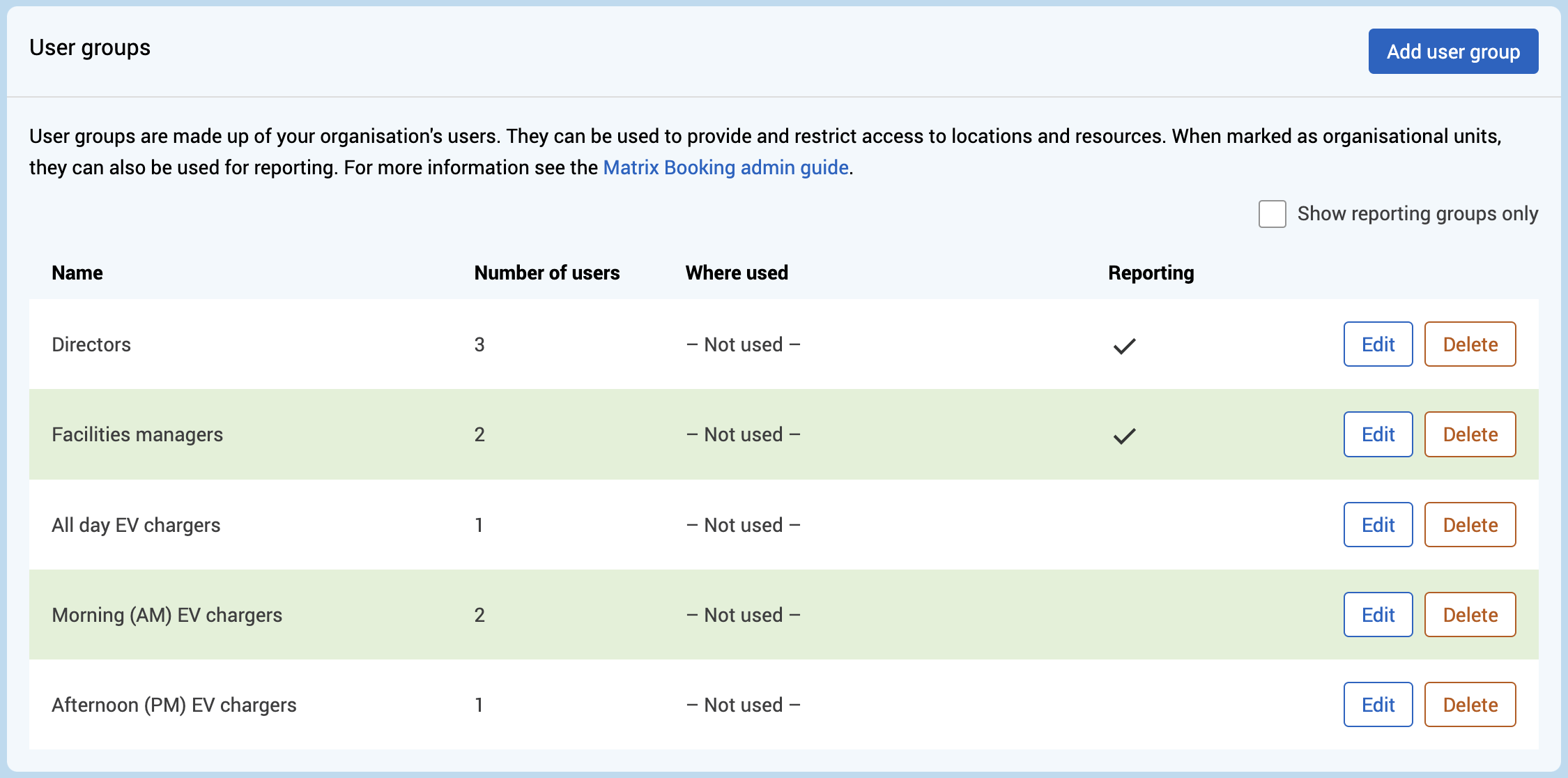Select the Afternoon (PM) EV chargers row name
The image size is (1568, 778).
click(x=174, y=705)
